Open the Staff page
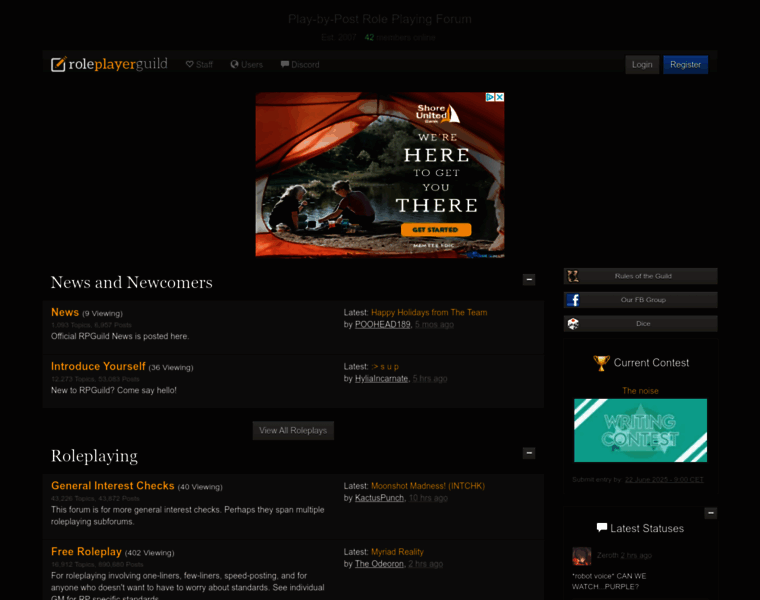 click(x=199, y=64)
